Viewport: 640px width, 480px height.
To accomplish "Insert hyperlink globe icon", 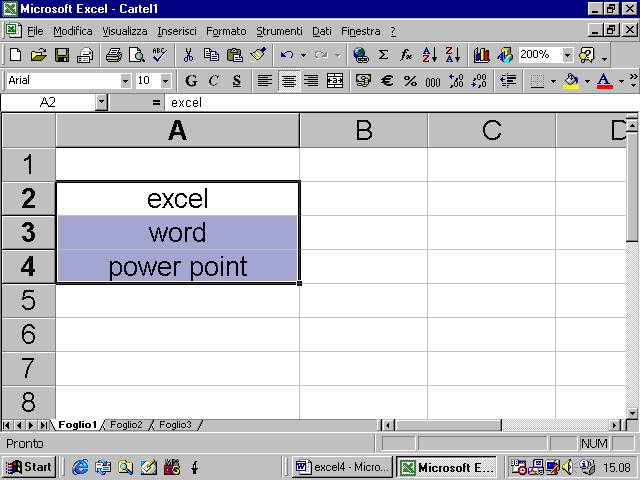I will [361, 55].
